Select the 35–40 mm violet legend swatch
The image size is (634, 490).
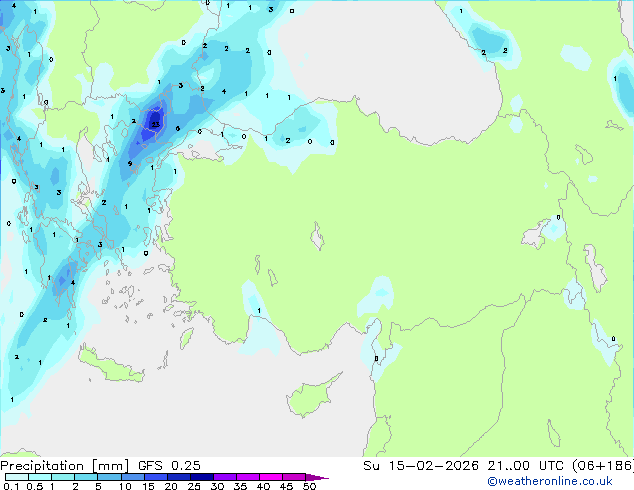248,477
